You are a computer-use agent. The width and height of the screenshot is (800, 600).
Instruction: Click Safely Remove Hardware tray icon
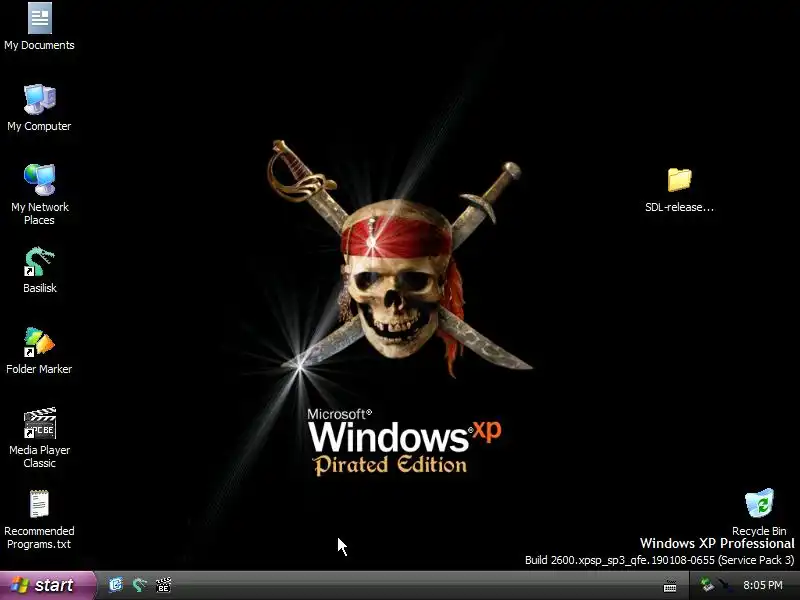click(x=707, y=585)
